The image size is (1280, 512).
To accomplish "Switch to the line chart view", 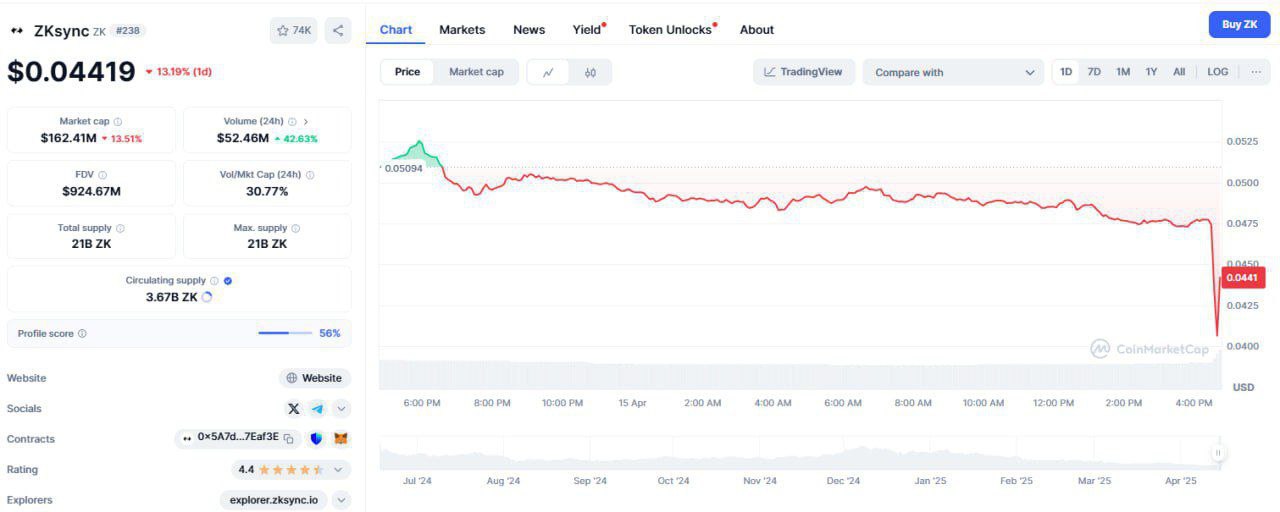I will click(x=548, y=72).
